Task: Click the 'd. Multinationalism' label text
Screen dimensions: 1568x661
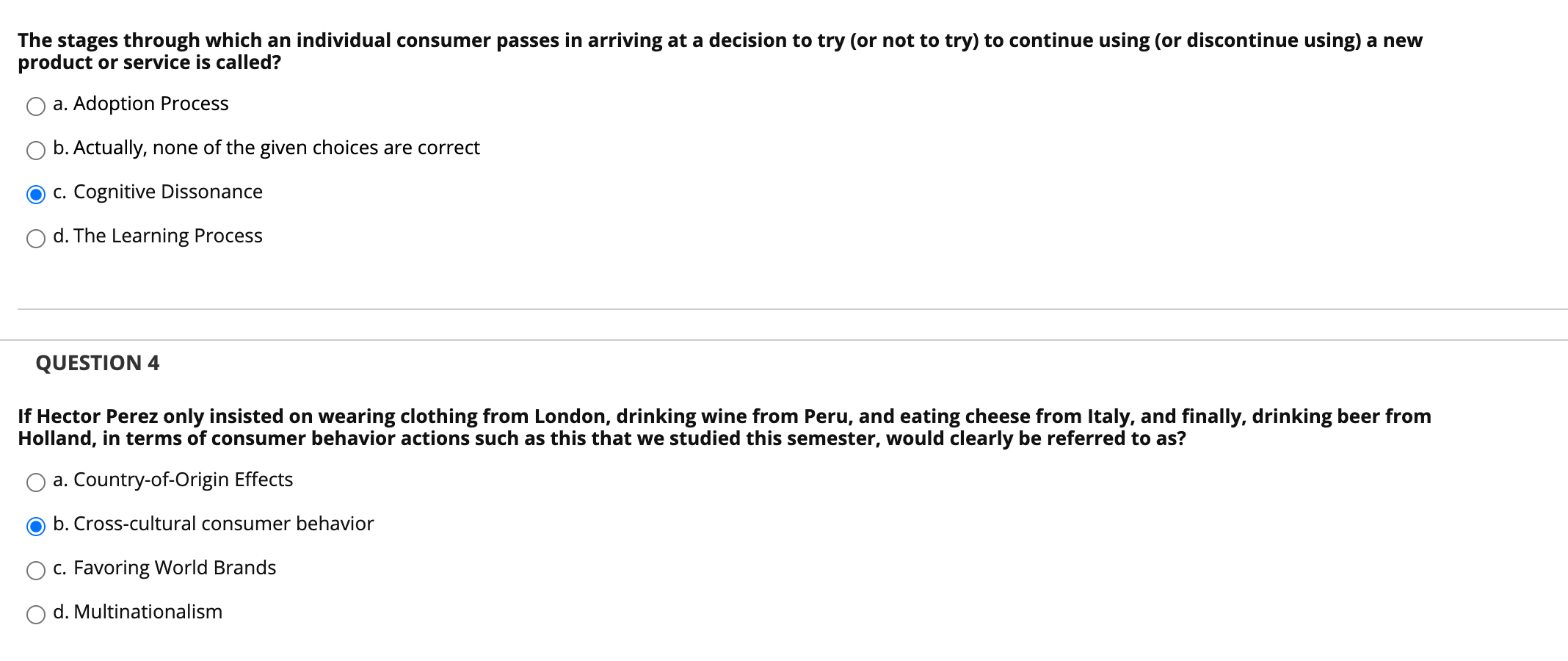Action: 148,613
